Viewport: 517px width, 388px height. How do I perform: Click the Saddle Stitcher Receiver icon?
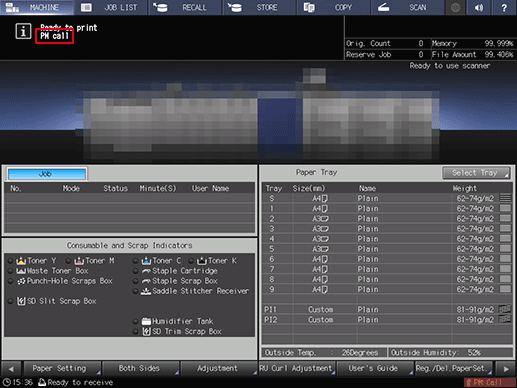coord(146,291)
